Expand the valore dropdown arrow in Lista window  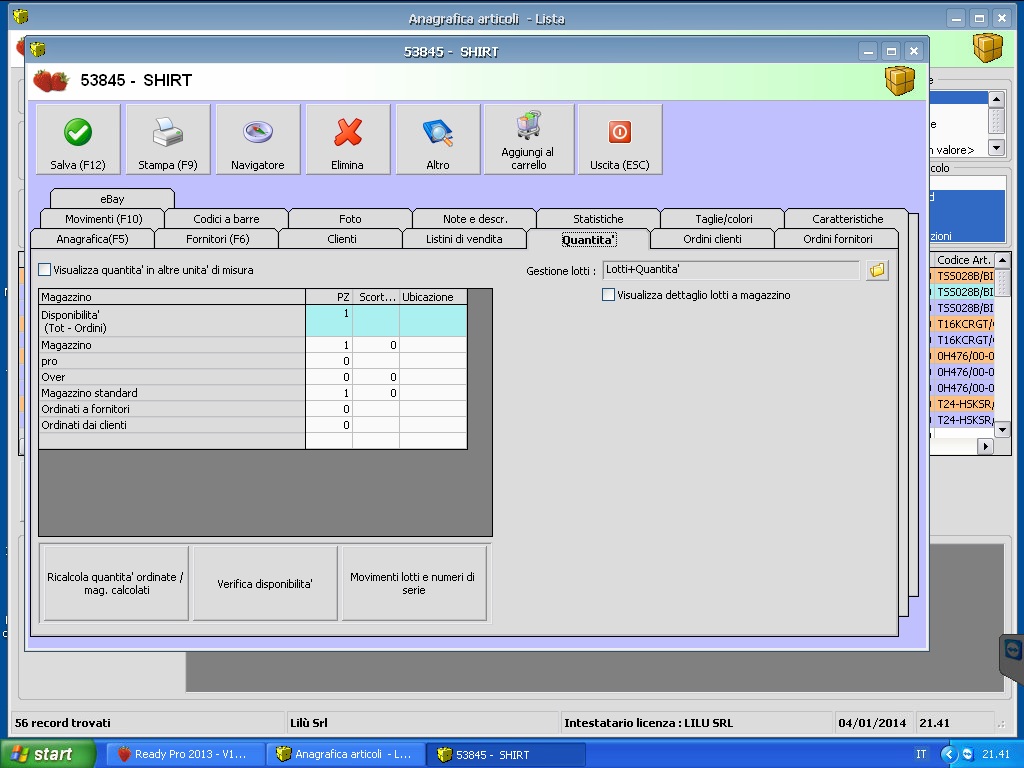pos(996,148)
